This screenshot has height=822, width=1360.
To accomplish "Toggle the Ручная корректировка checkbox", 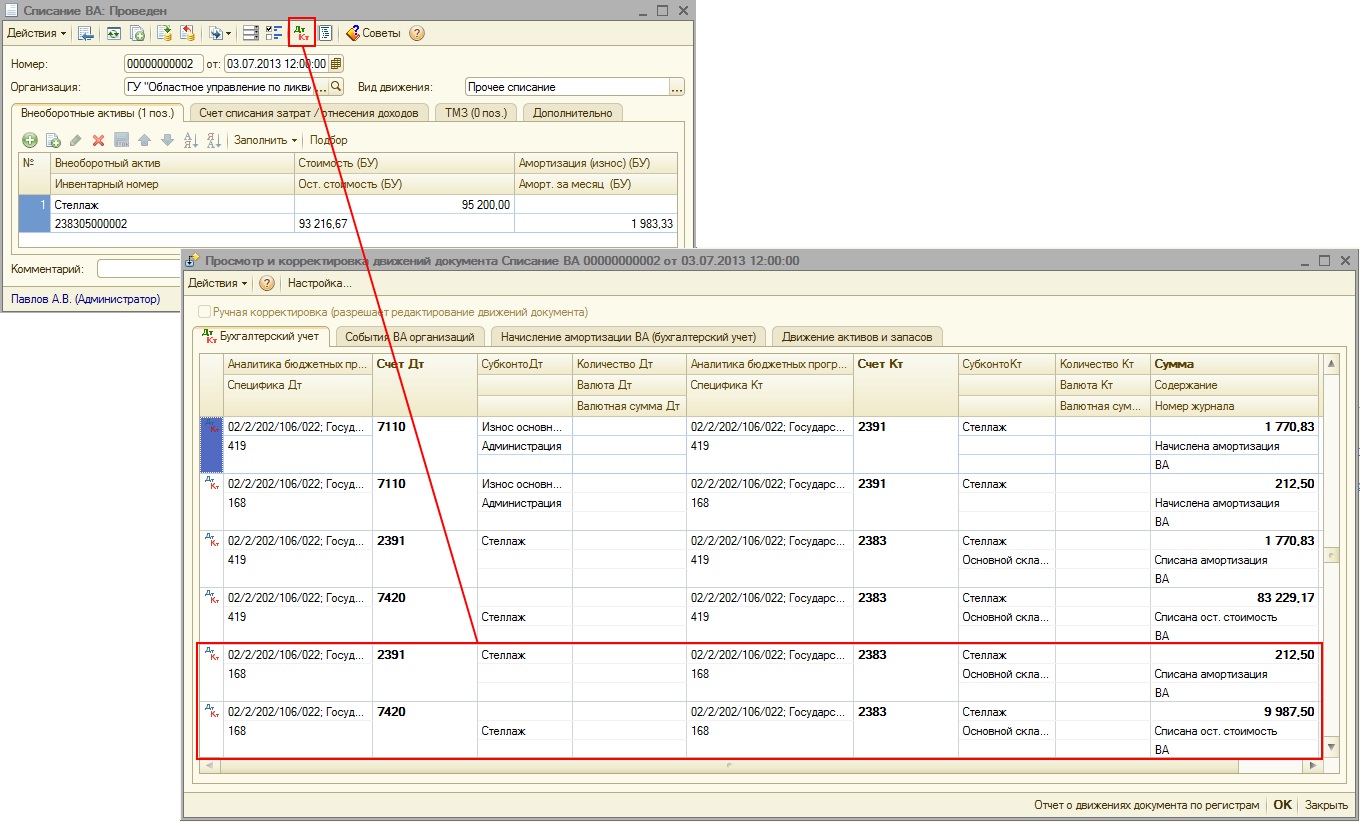I will click(x=205, y=312).
